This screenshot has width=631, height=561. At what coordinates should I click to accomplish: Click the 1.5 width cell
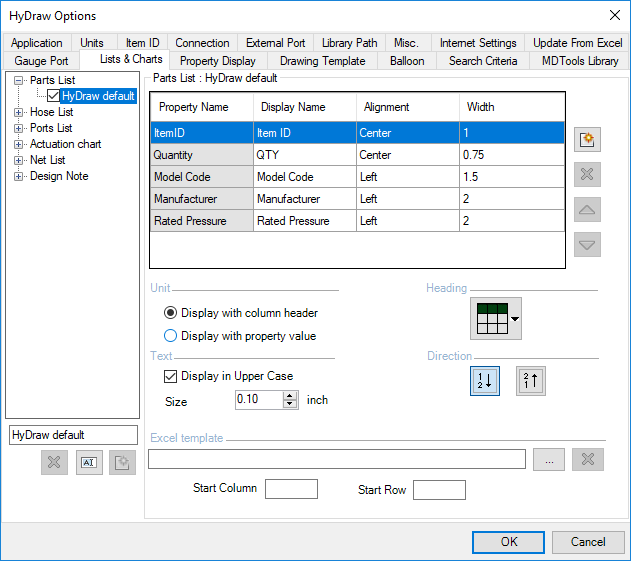[512, 177]
